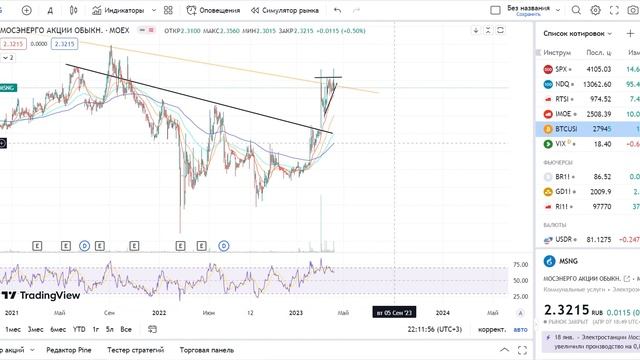Take a chart snapshot with camera icon
Viewport: 640px width, 360px height.
(x=633, y=10)
